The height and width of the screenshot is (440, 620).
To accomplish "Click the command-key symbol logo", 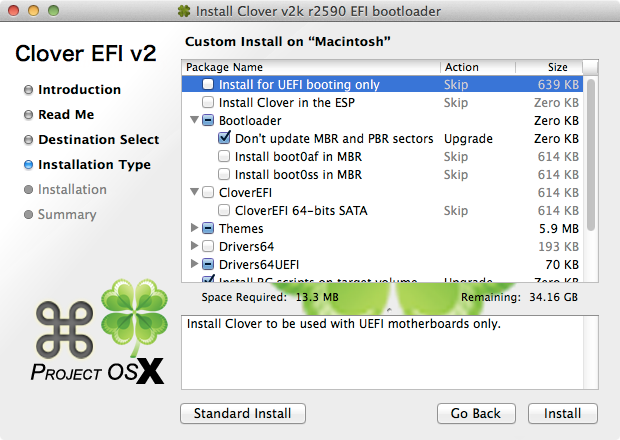I will 64,330.
